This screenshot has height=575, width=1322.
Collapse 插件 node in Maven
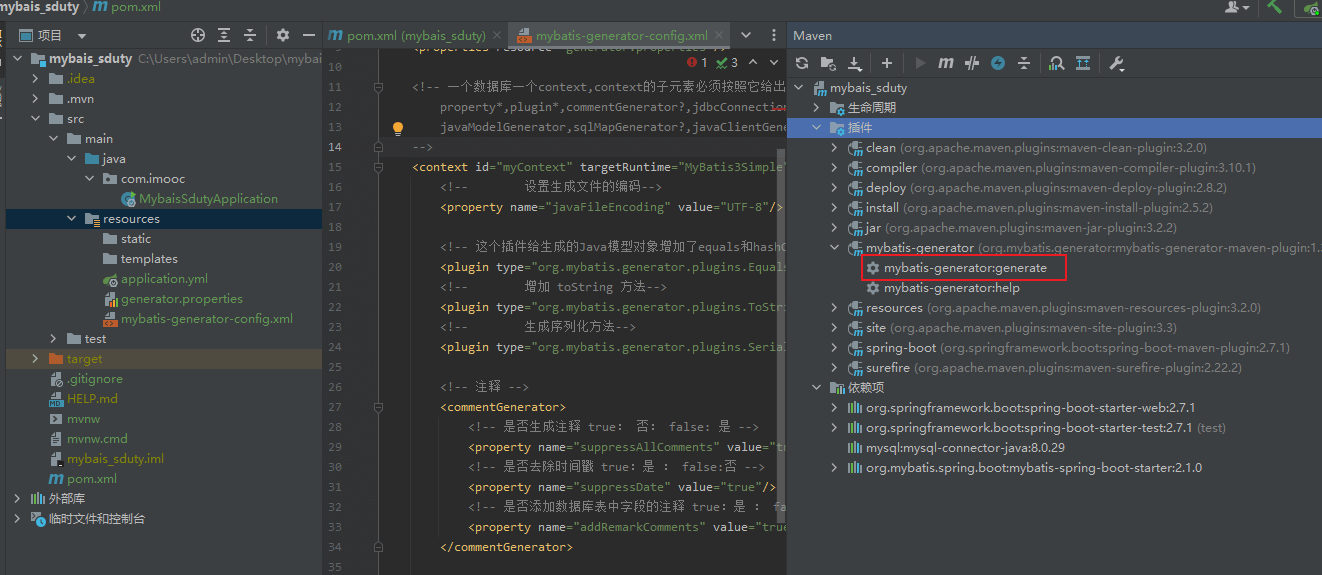(816, 127)
